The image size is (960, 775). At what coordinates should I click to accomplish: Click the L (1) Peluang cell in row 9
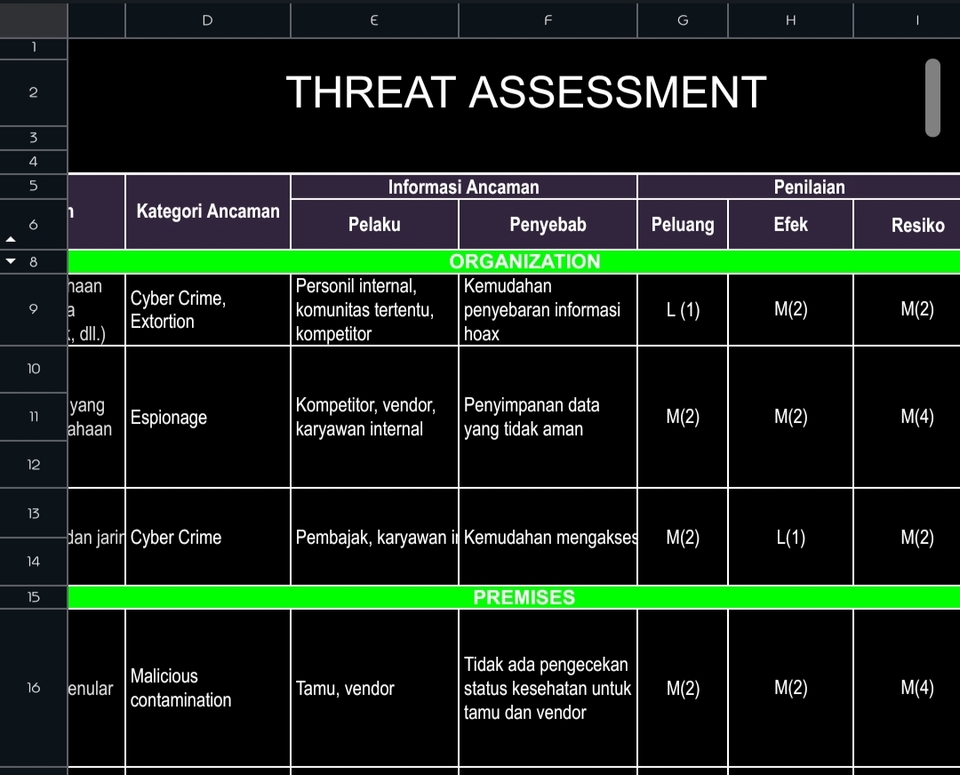[683, 309]
